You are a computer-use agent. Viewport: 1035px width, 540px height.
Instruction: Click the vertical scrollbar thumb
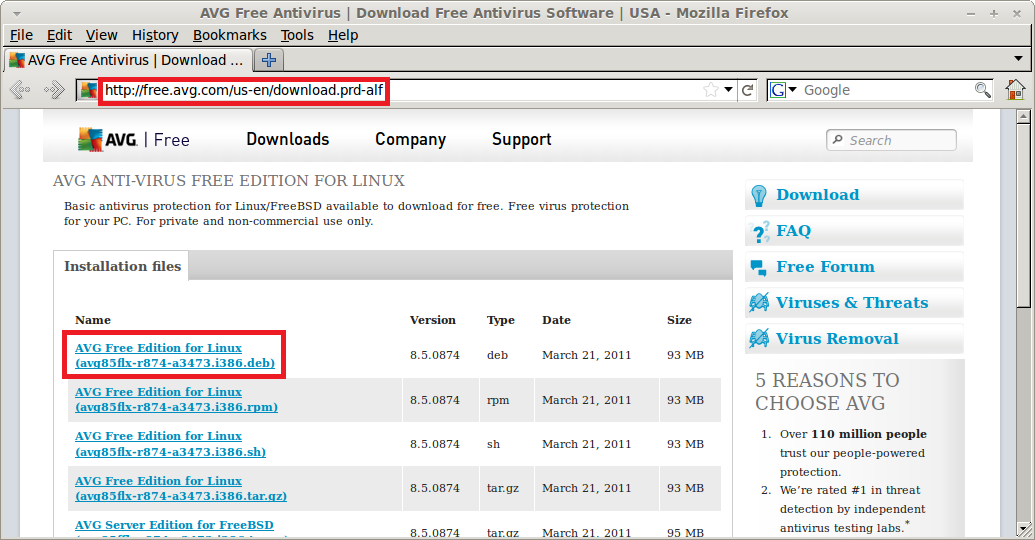(x=1024, y=215)
